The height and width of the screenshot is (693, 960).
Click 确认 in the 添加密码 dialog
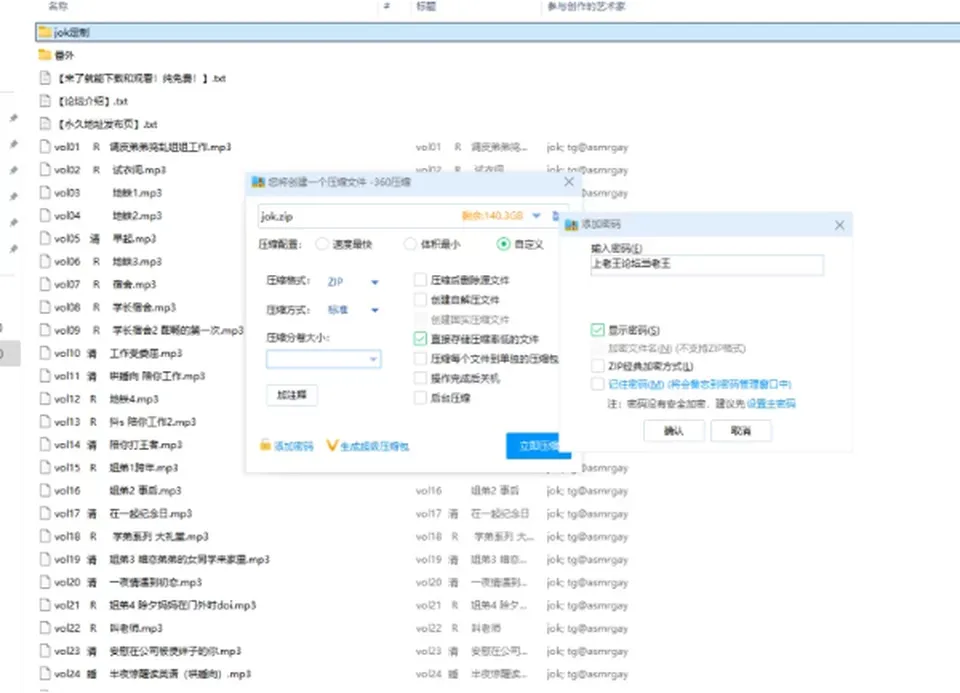674,431
